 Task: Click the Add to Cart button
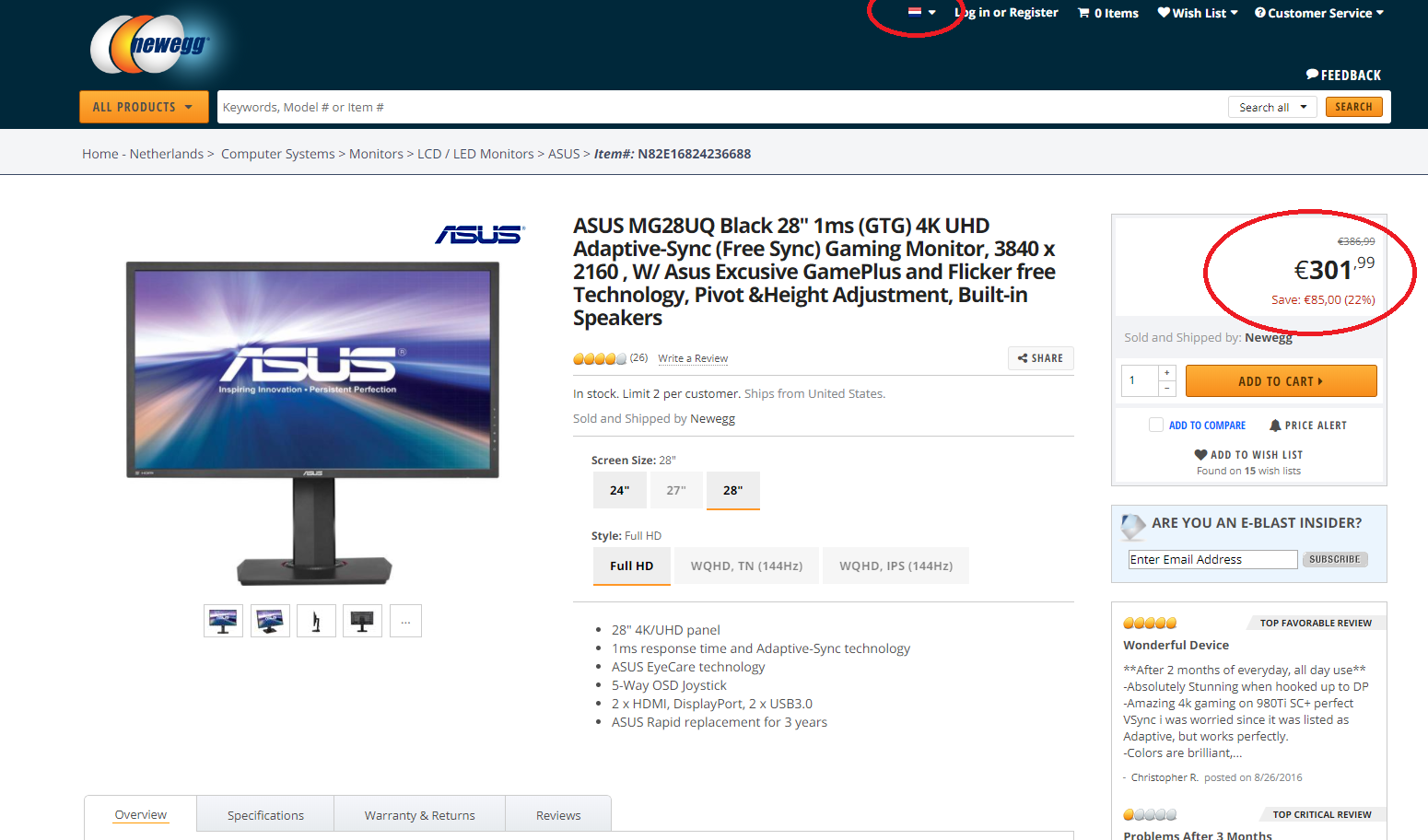pyautogui.click(x=1280, y=381)
